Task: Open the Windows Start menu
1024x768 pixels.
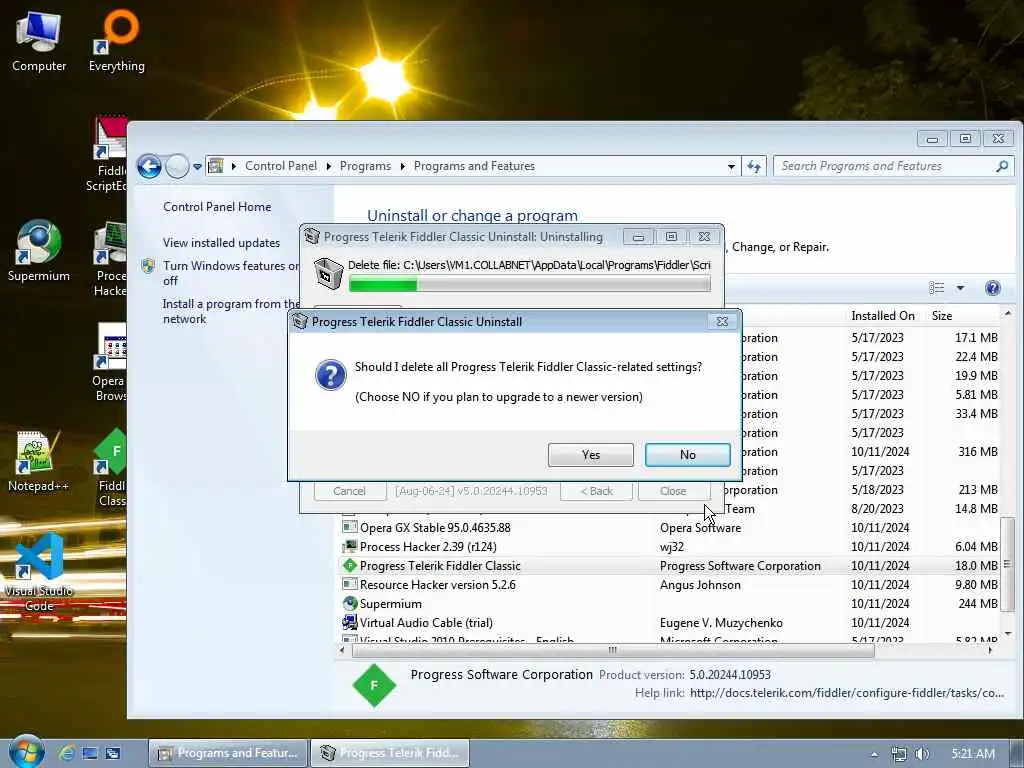Action: point(26,752)
